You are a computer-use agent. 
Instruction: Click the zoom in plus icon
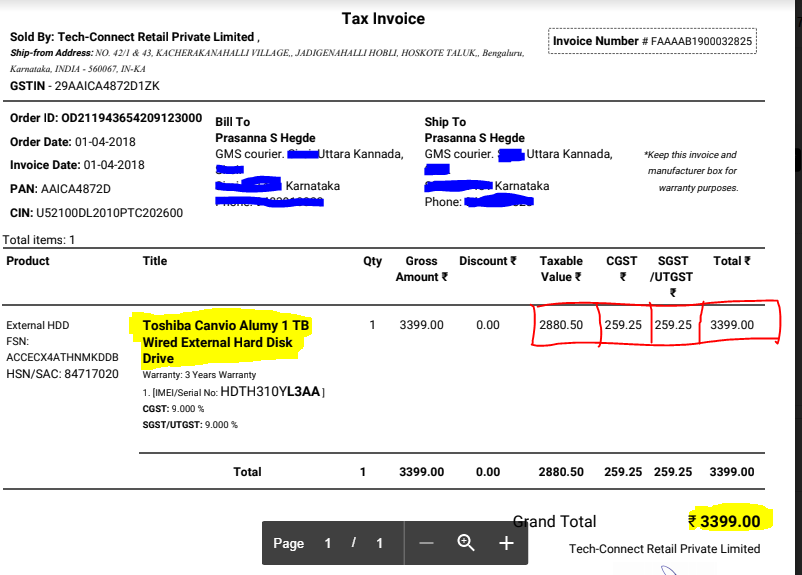506,543
